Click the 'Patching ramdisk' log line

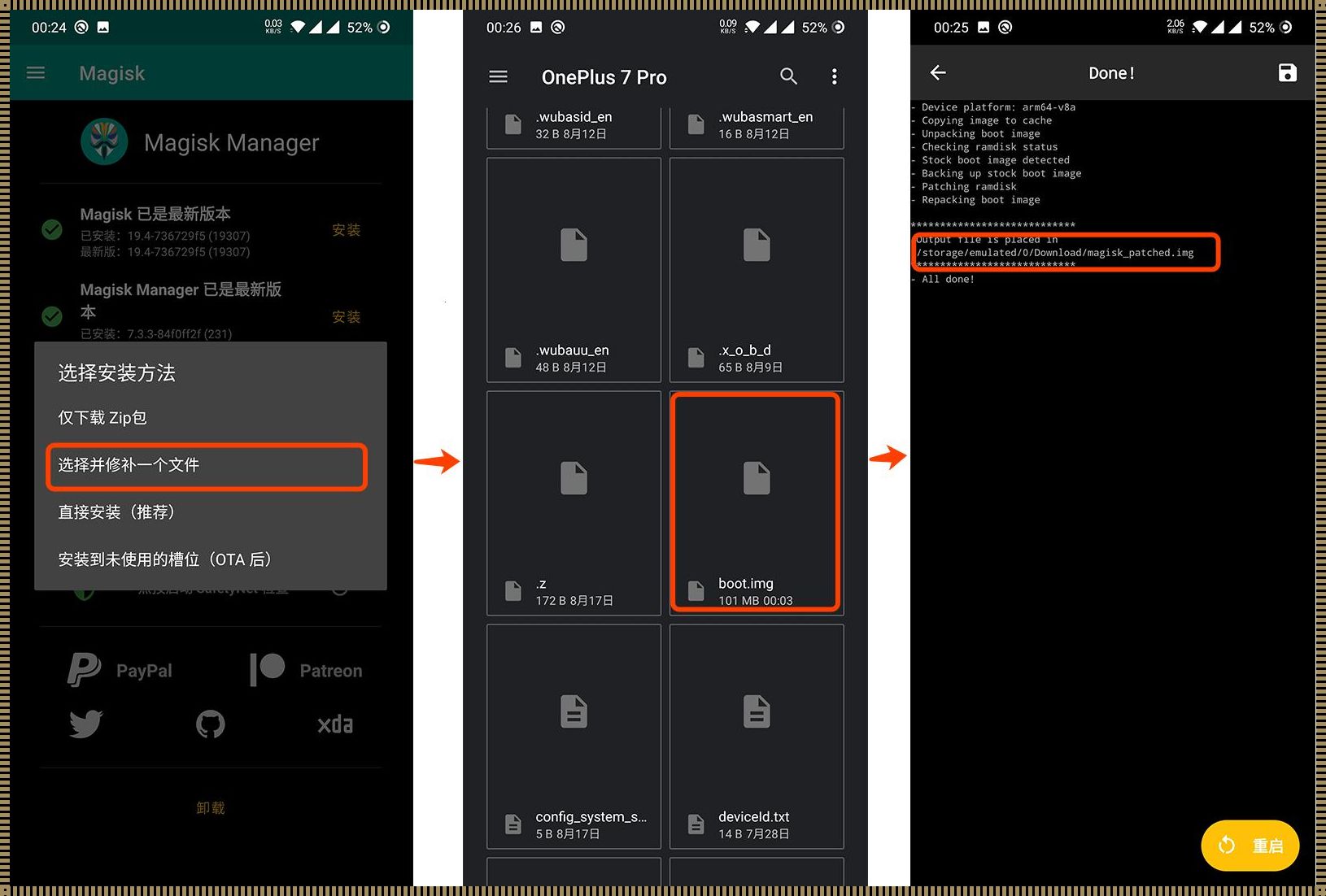point(965,187)
